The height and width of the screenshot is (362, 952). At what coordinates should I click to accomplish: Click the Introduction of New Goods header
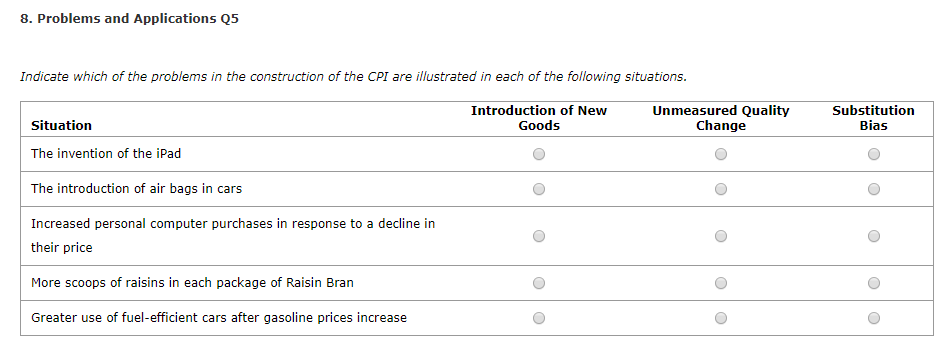click(539, 118)
